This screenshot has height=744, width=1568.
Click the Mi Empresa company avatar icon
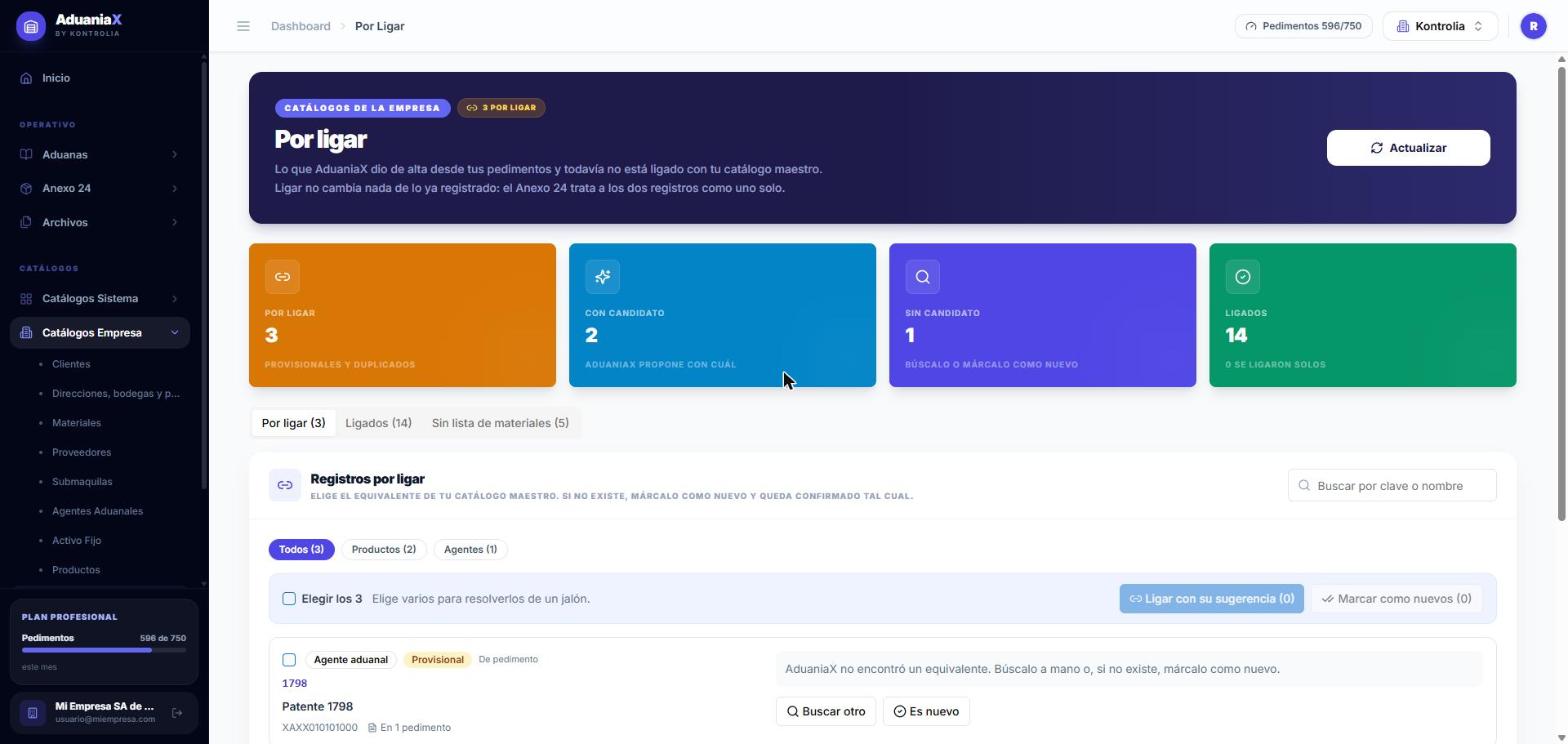32,713
